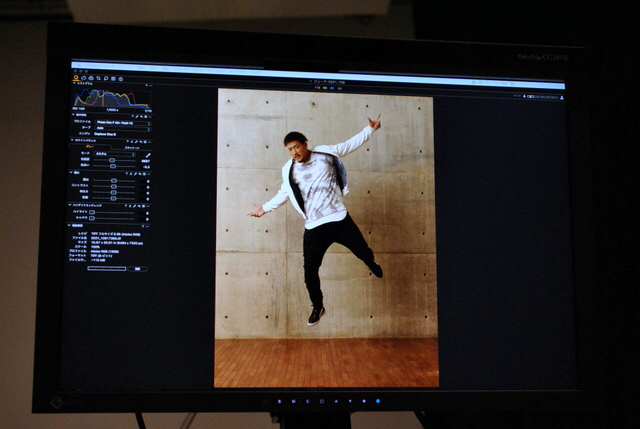This screenshot has height=429, width=640.
Task: Collapse the White Balance panel triangle
Action: pyautogui.click(x=72, y=140)
